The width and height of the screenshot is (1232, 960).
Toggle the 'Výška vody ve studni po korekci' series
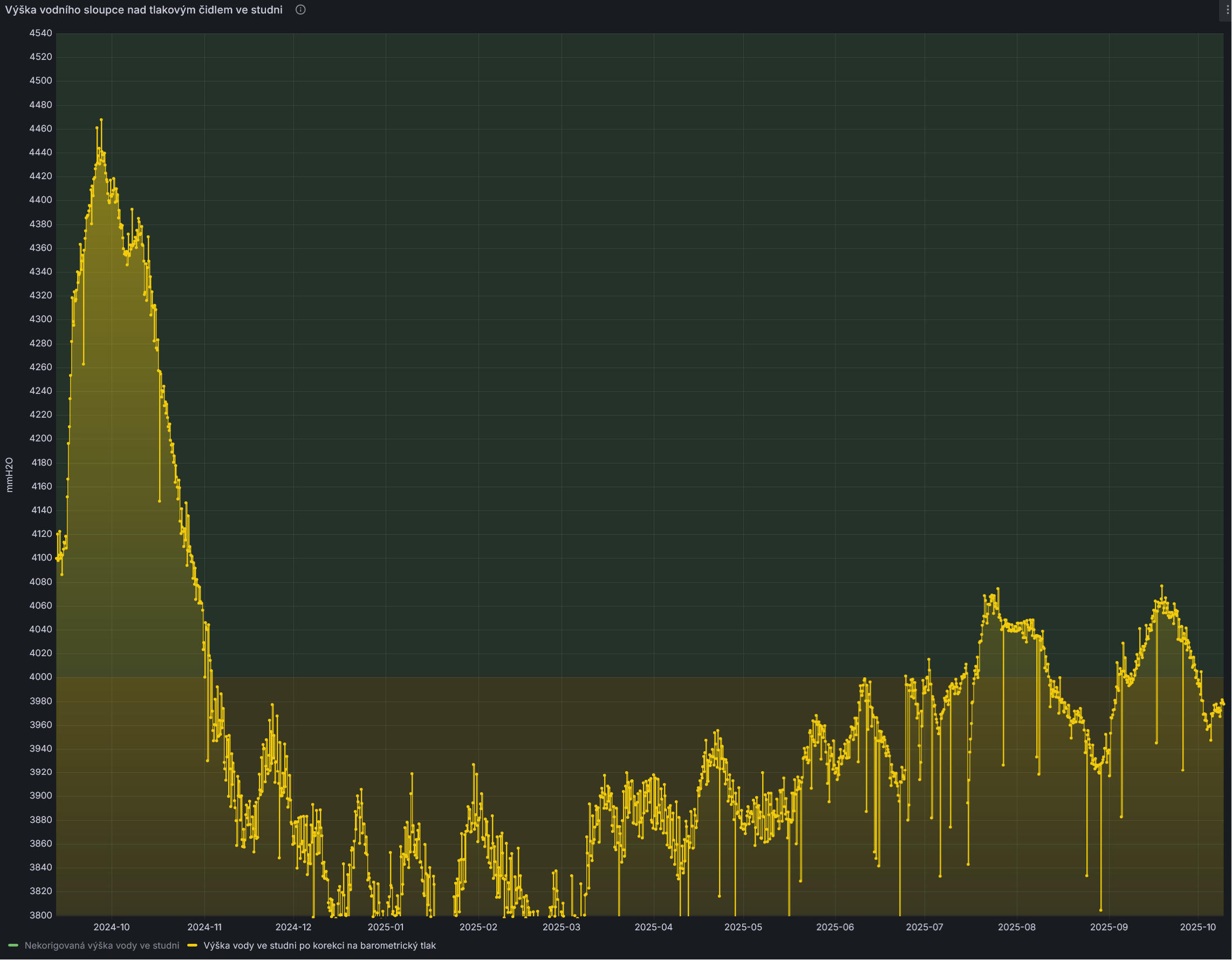319,945
